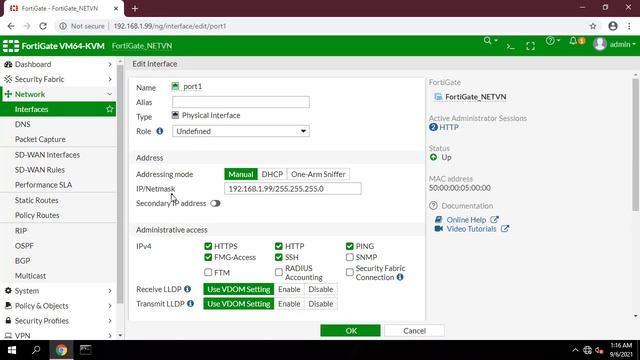Image resolution: width=640 pixels, height=360 pixels.
Task: Expand the Security Profiles menu
Action: [58, 321]
